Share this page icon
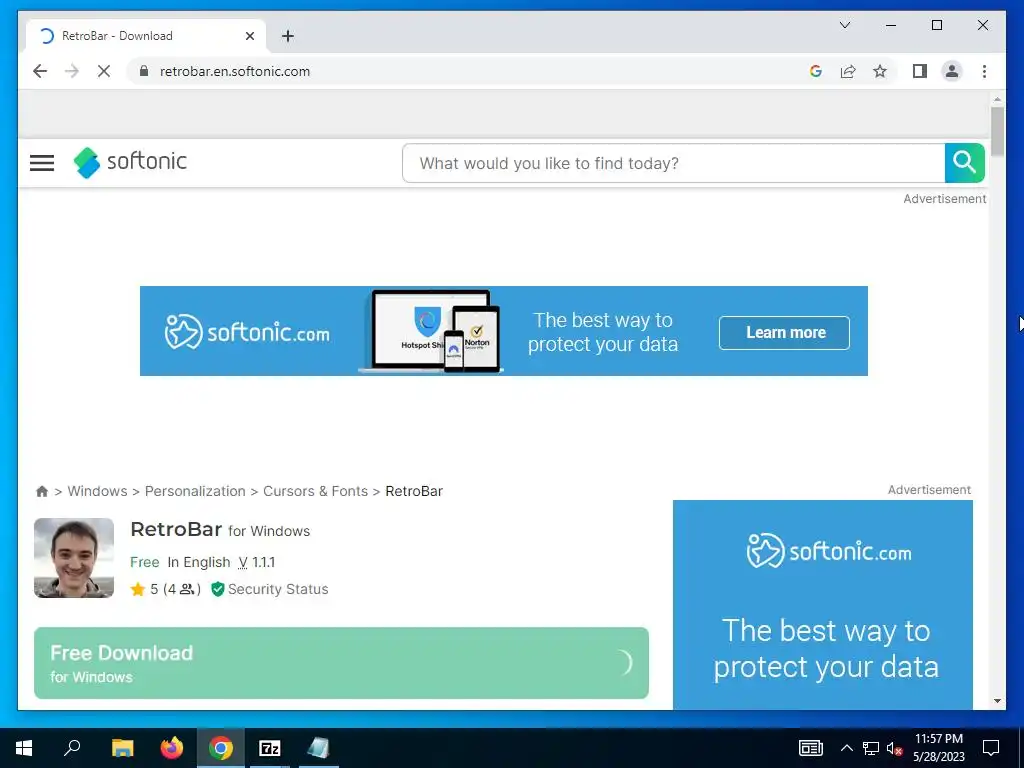This screenshot has width=1024, height=768. point(848,71)
